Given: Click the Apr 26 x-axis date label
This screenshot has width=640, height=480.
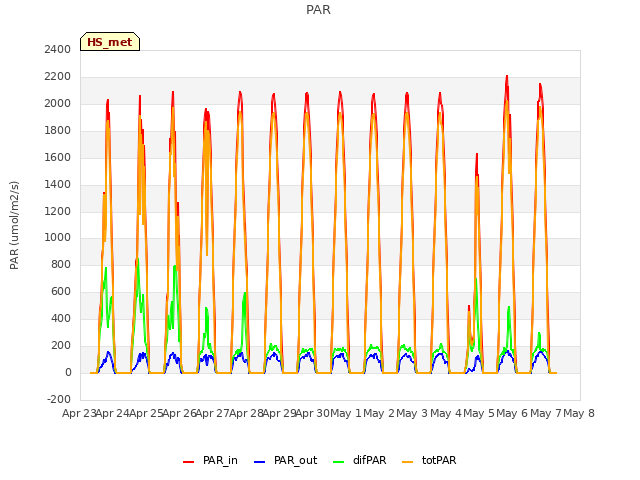Looking at the screenshot, I should [180, 413].
